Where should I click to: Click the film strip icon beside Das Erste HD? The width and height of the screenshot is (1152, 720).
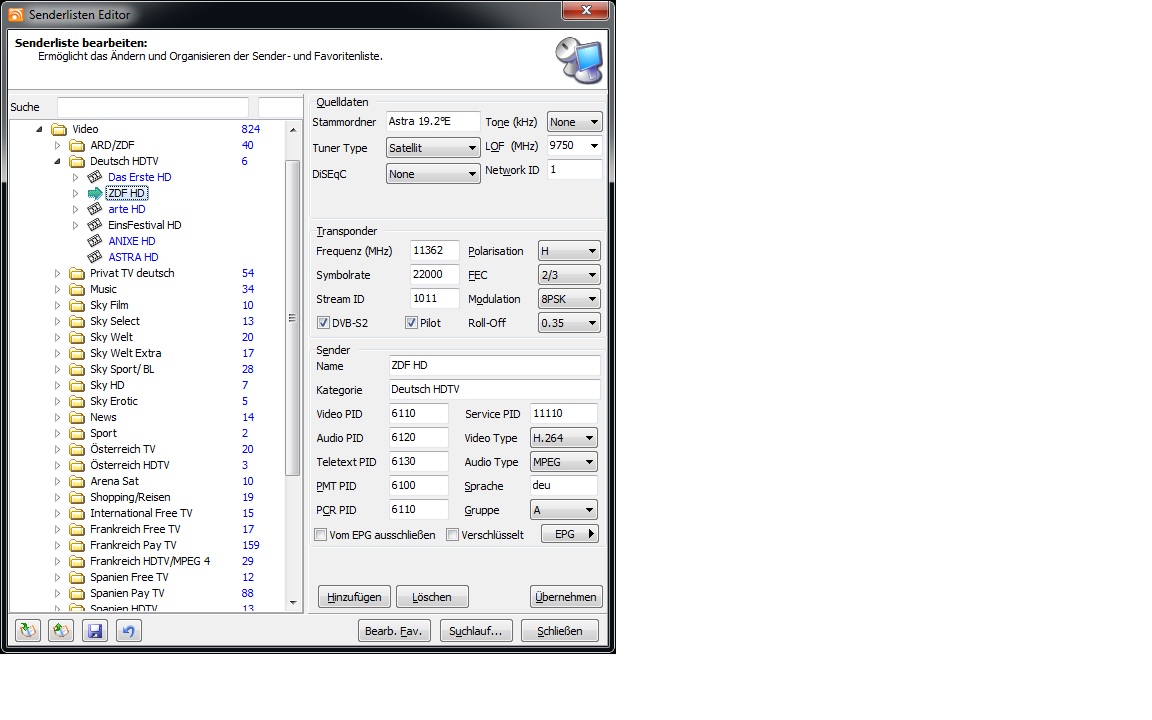click(x=95, y=177)
